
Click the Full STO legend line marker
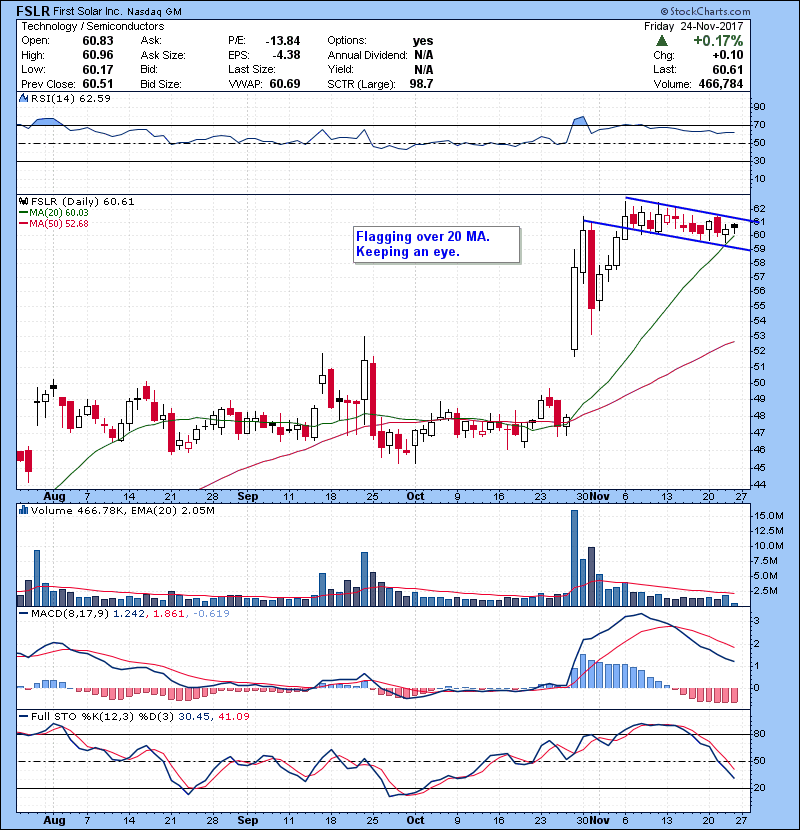(23, 717)
